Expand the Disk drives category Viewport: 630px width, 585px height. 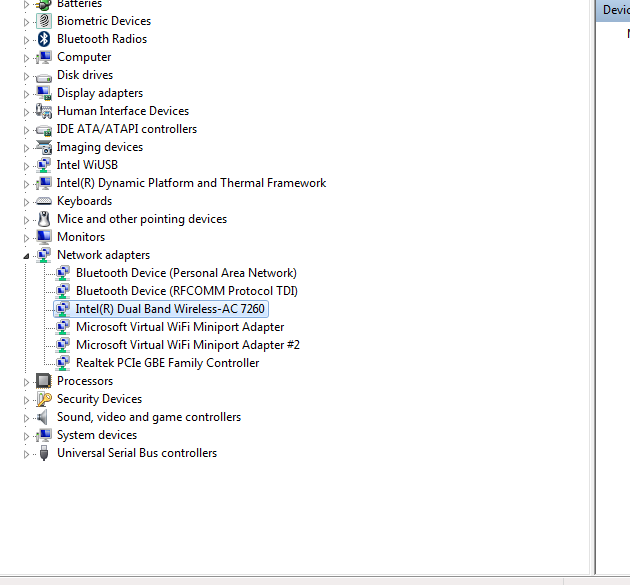click(26, 76)
